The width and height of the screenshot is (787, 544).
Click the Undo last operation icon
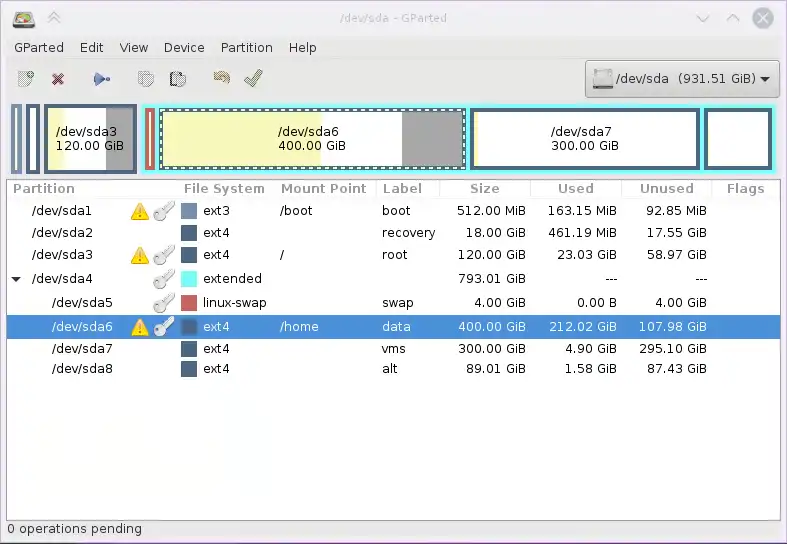221,77
